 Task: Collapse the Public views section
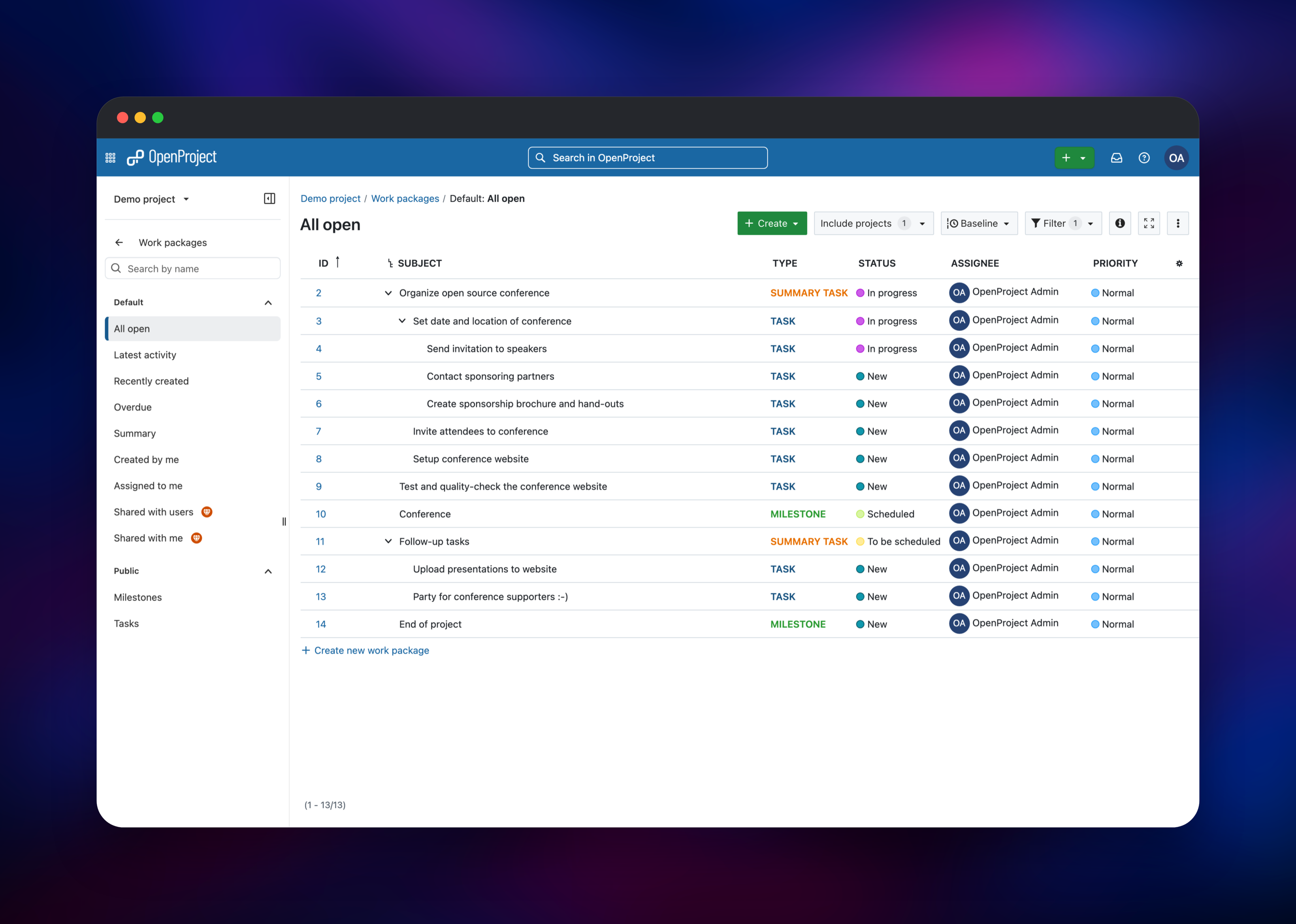click(268, 571)
